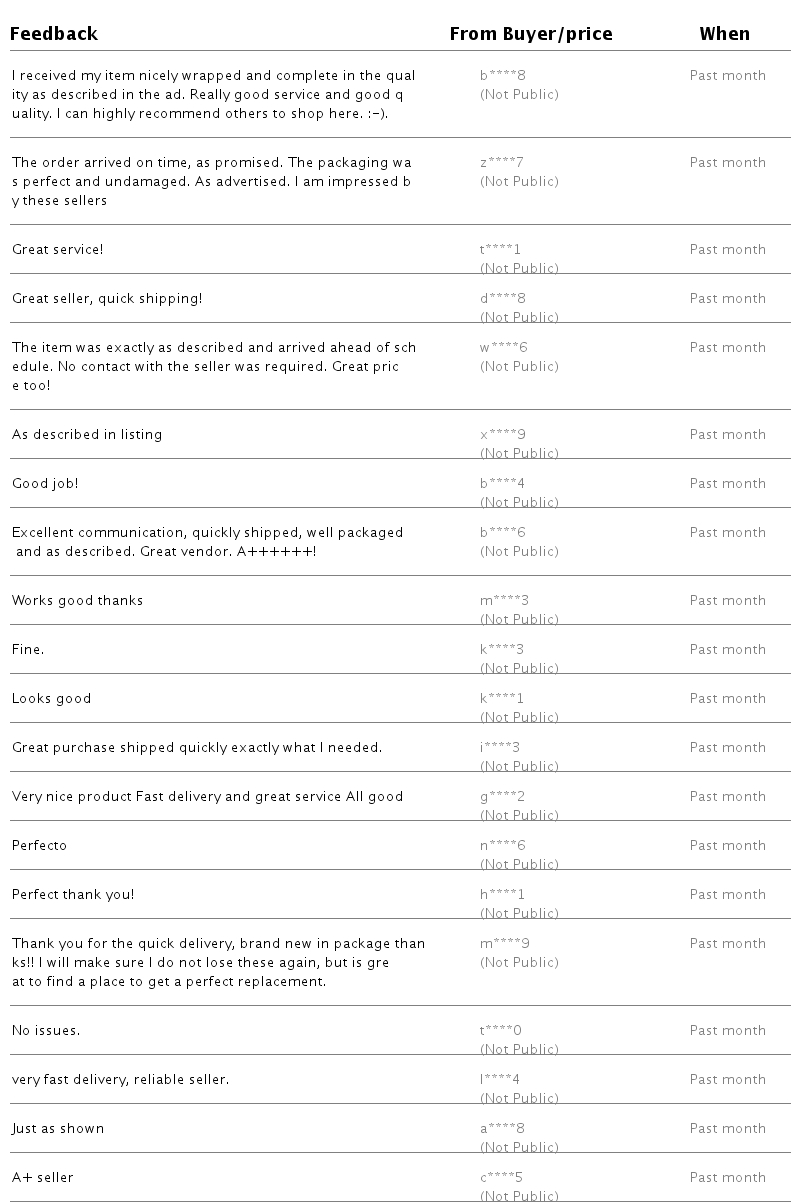The image size is (800, 1202).
Task: Select buyer b****8 username
Action: (503, 75)
